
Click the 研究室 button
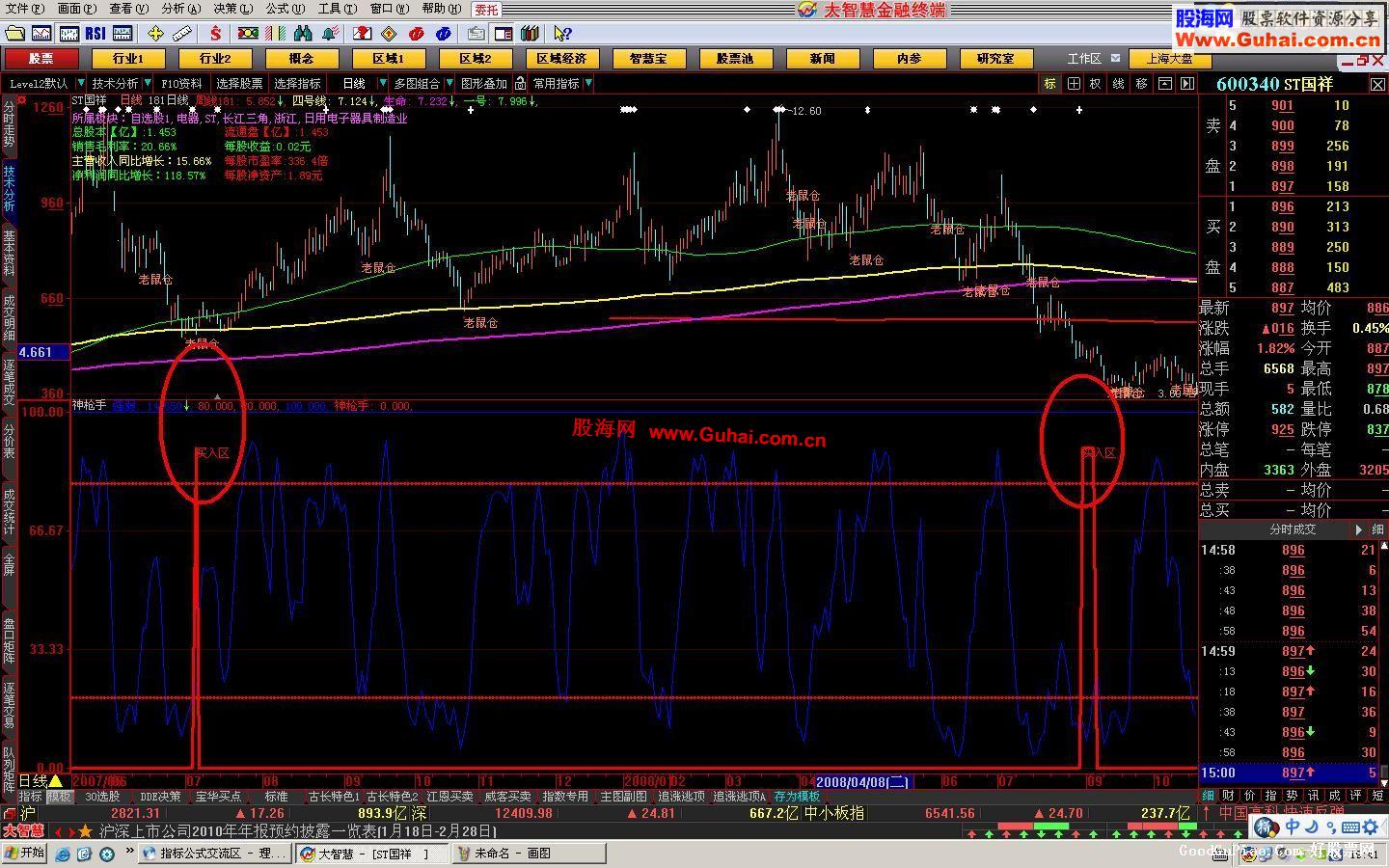coord(995,59)
